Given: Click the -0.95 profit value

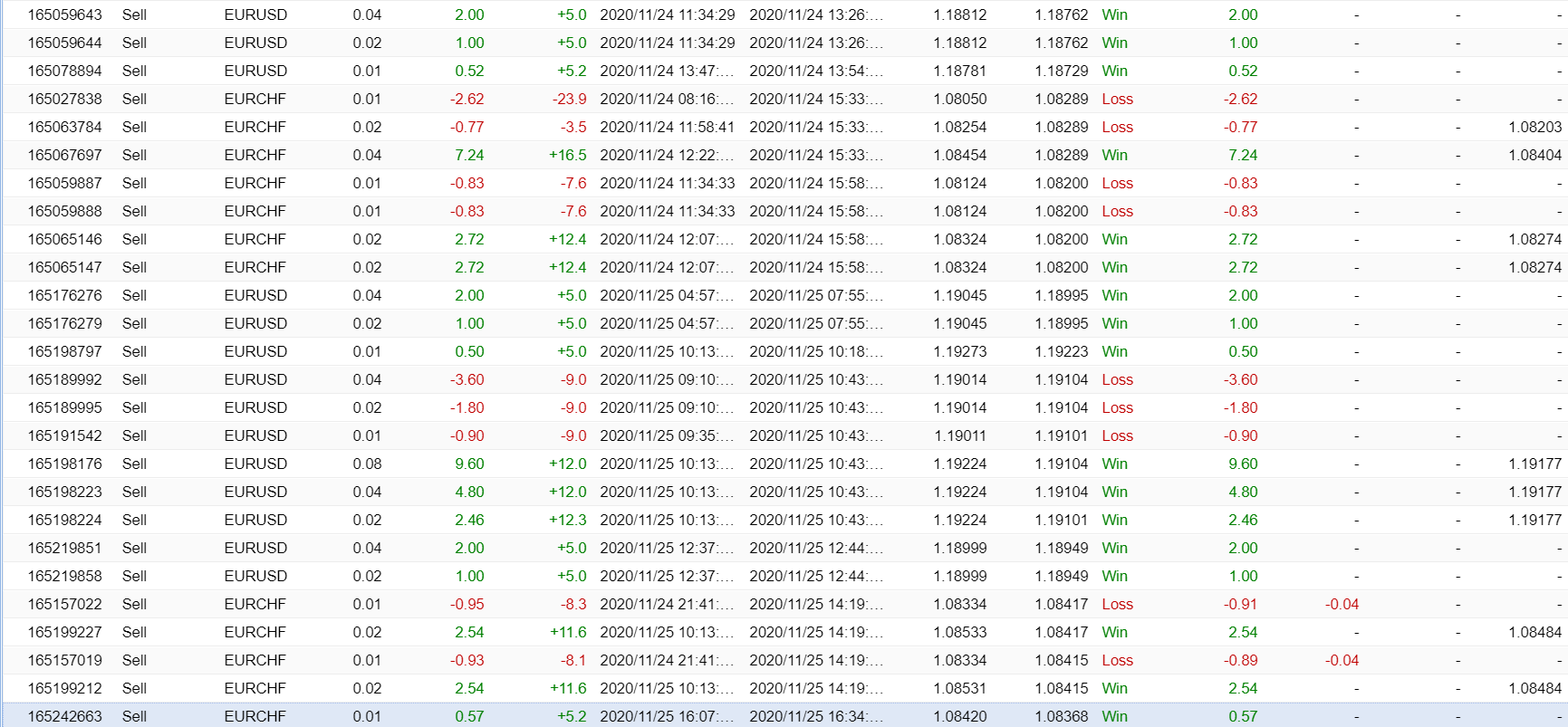Looking at the screenshot, I should (x=467, y=604).
